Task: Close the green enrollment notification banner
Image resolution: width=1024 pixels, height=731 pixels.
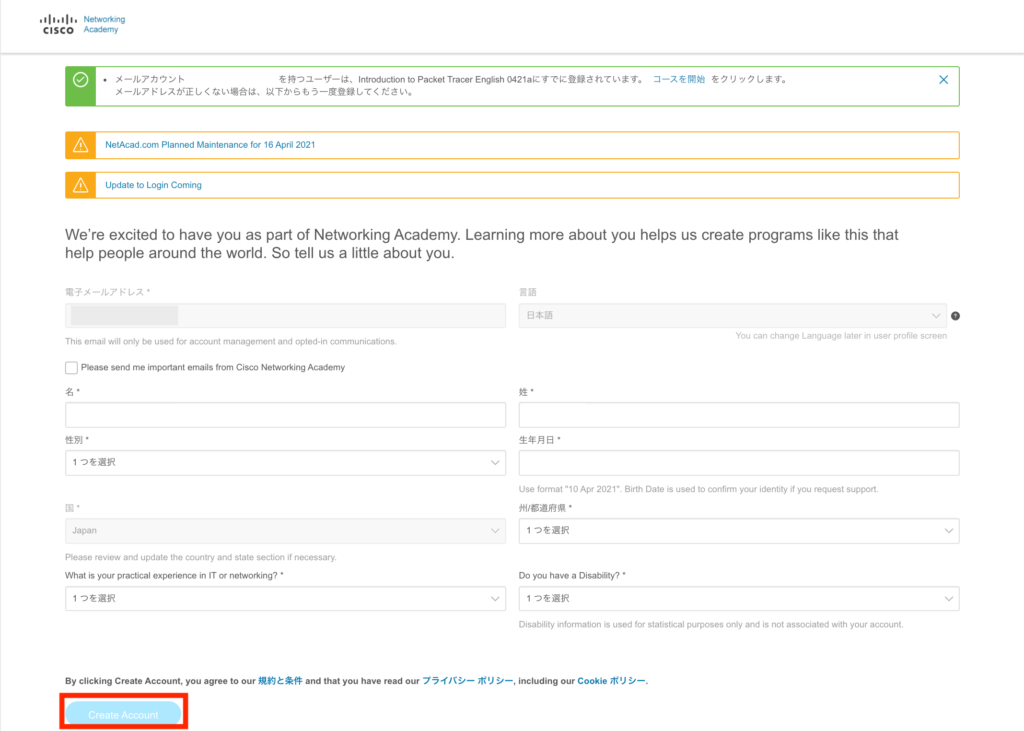Action: [x=943, y=80]
